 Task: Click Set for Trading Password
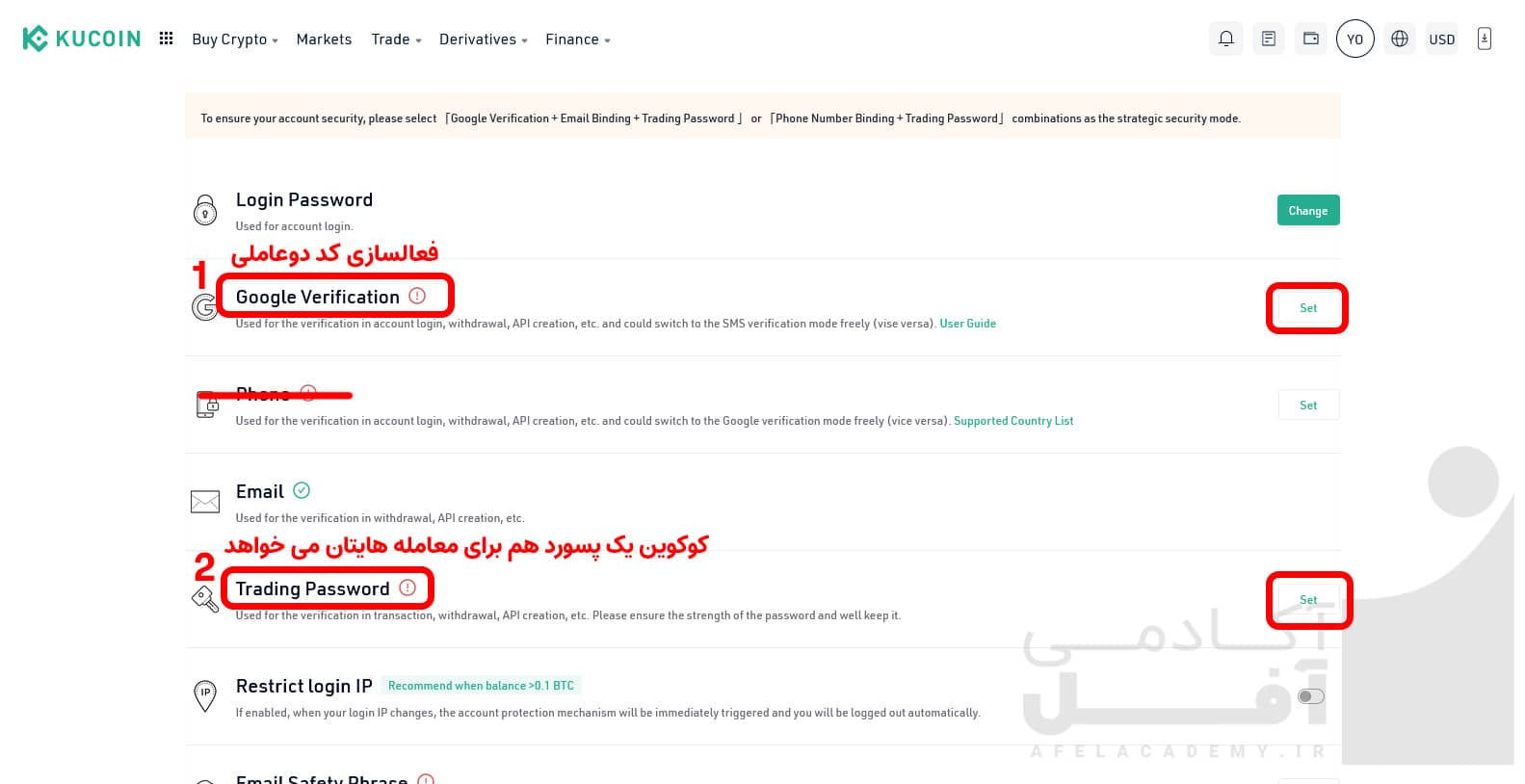(x=1308, y=600)
